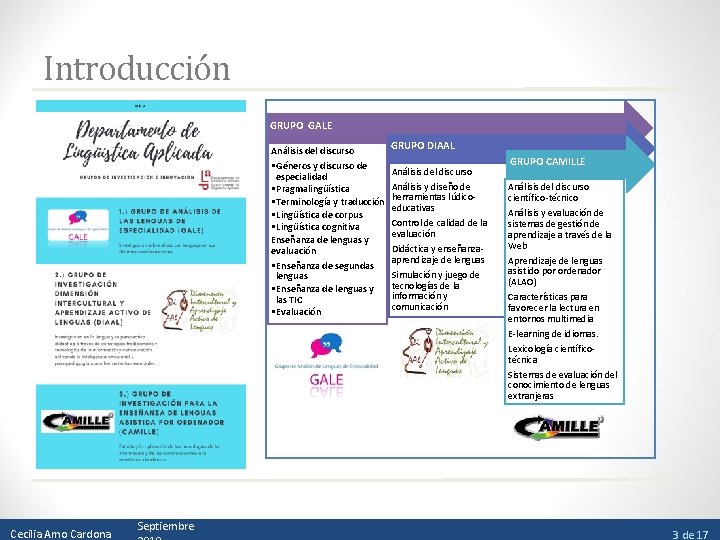
Task: Click '1.) Grupo de Análisis de las Lenguas' poster heading
Action: 170,221
